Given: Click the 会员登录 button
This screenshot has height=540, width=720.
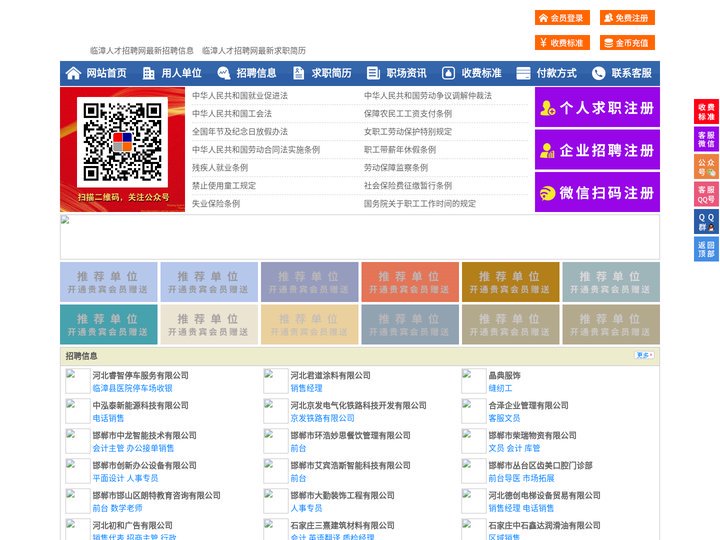Looking at the screenshot, I should pos(562,18).
